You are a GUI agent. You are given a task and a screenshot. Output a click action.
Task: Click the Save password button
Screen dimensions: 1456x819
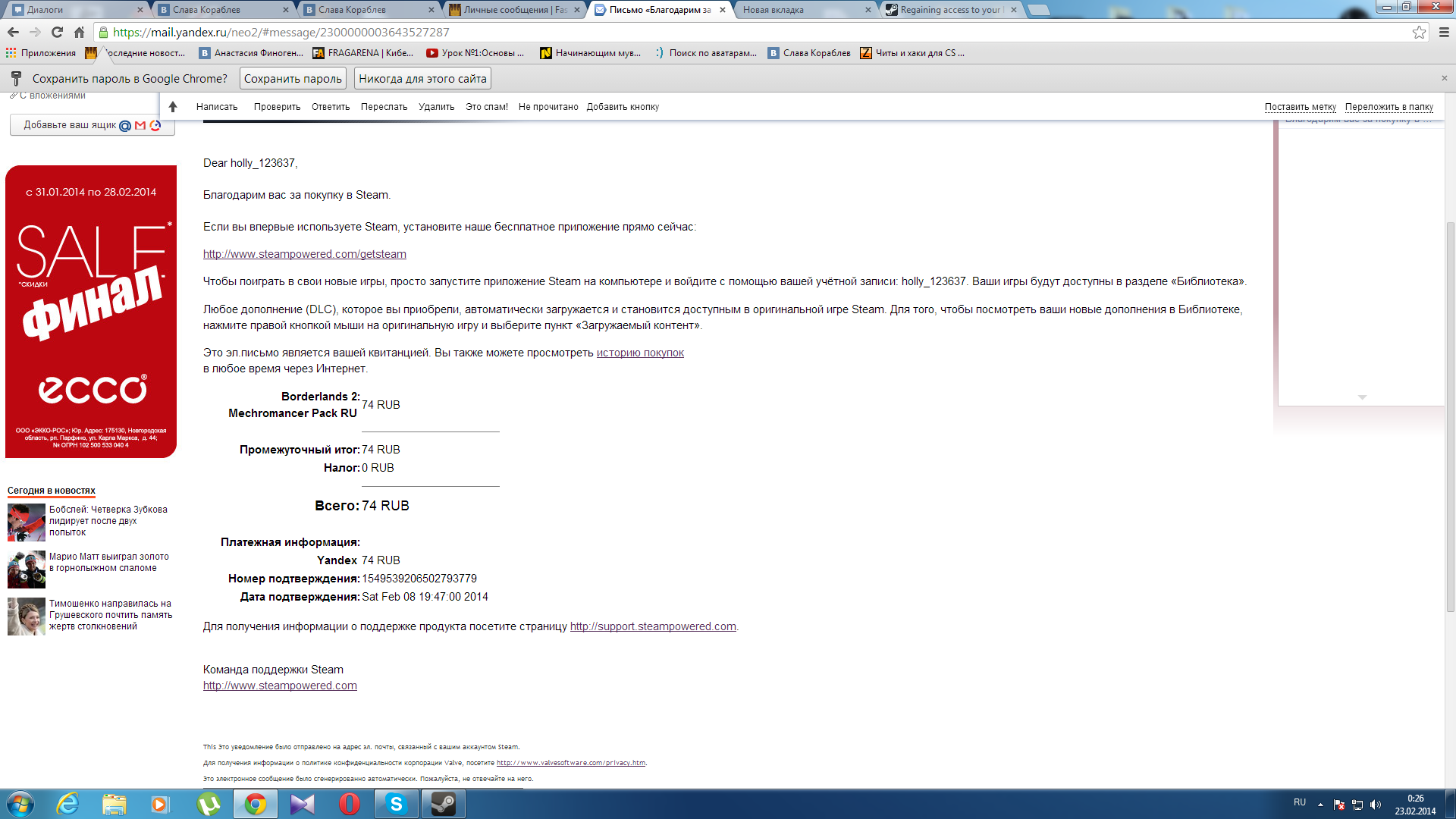(293, 78)
